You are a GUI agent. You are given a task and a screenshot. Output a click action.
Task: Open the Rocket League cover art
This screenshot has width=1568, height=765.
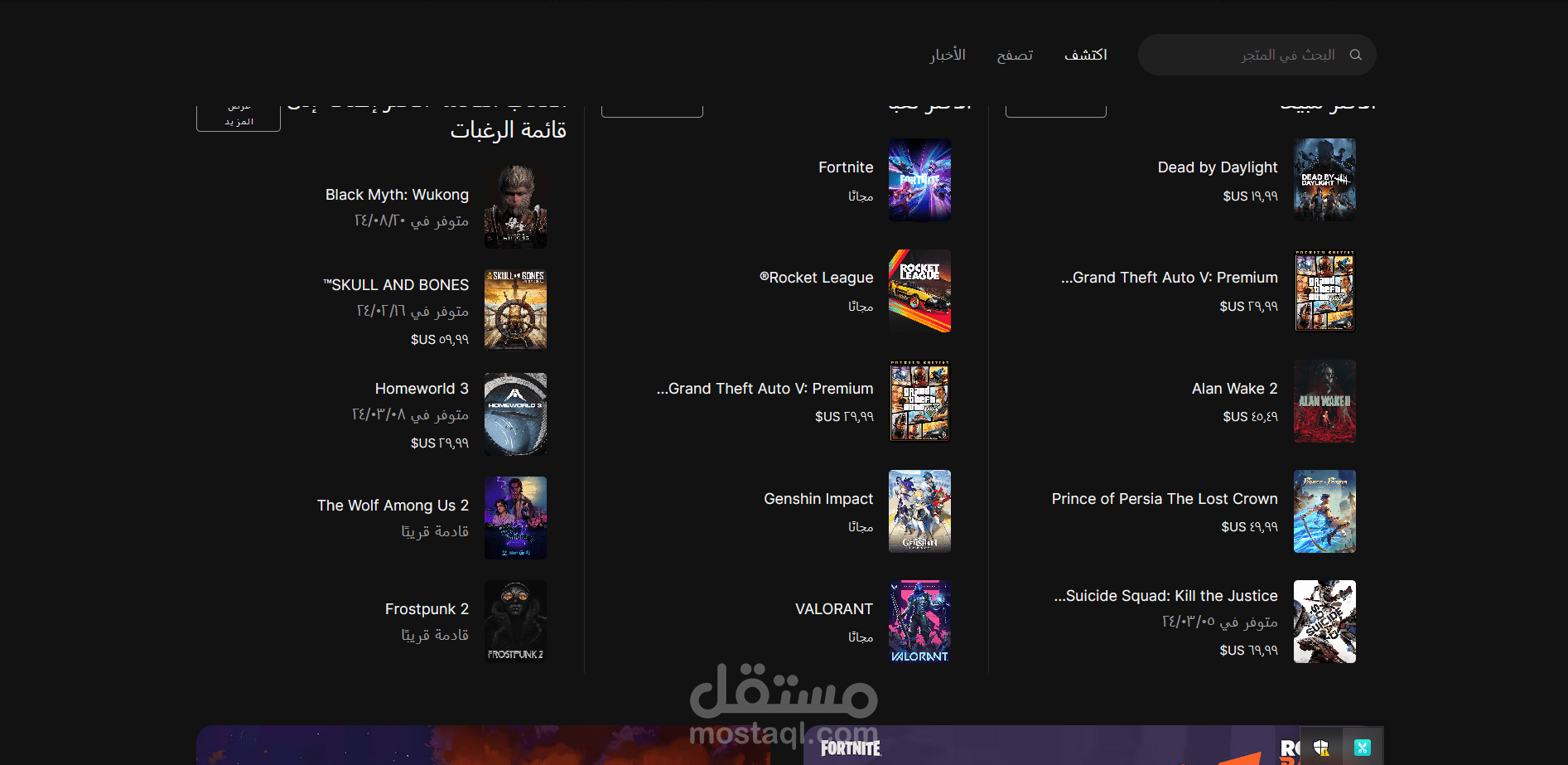tap(919, 291)
